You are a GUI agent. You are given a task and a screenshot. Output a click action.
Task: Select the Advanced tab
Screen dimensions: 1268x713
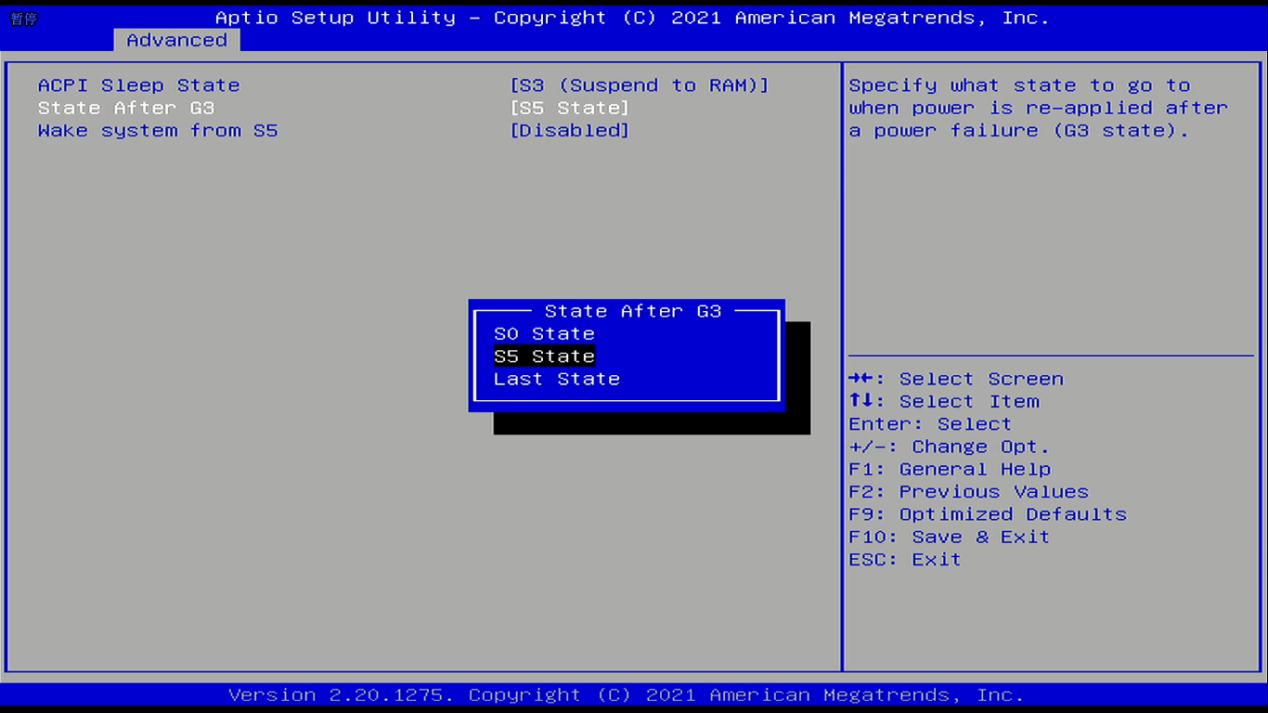(176, 40)
